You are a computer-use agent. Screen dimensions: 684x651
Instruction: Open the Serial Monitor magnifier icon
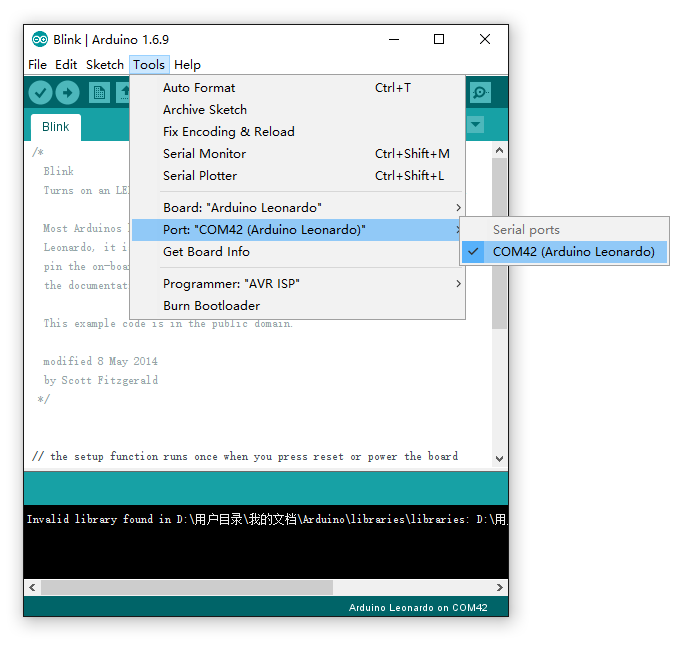tap(480, 93)
